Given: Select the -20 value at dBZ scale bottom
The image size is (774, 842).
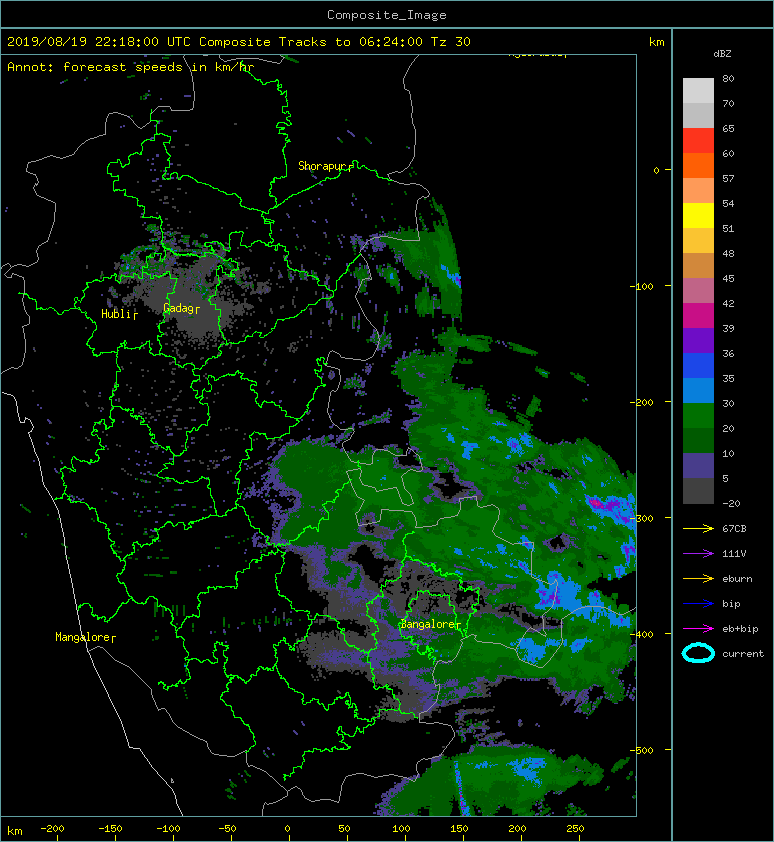Looking at the screenshot, I should click(732, 504).
